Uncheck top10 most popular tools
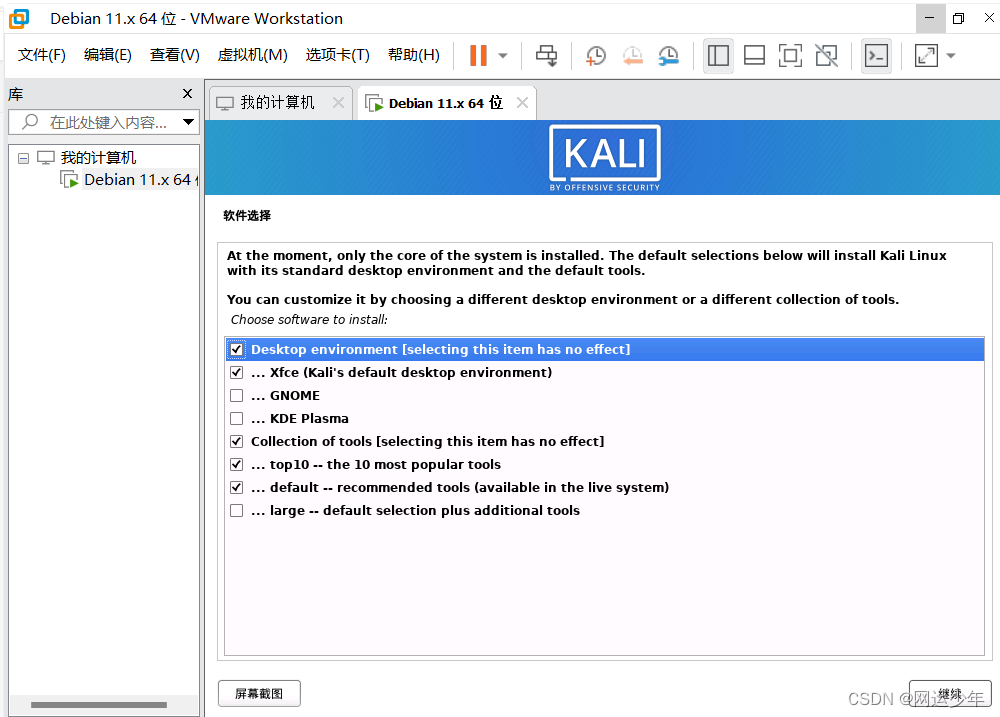Image resolution: width=1000 pixels, height=717 pixels. [237, 464]
